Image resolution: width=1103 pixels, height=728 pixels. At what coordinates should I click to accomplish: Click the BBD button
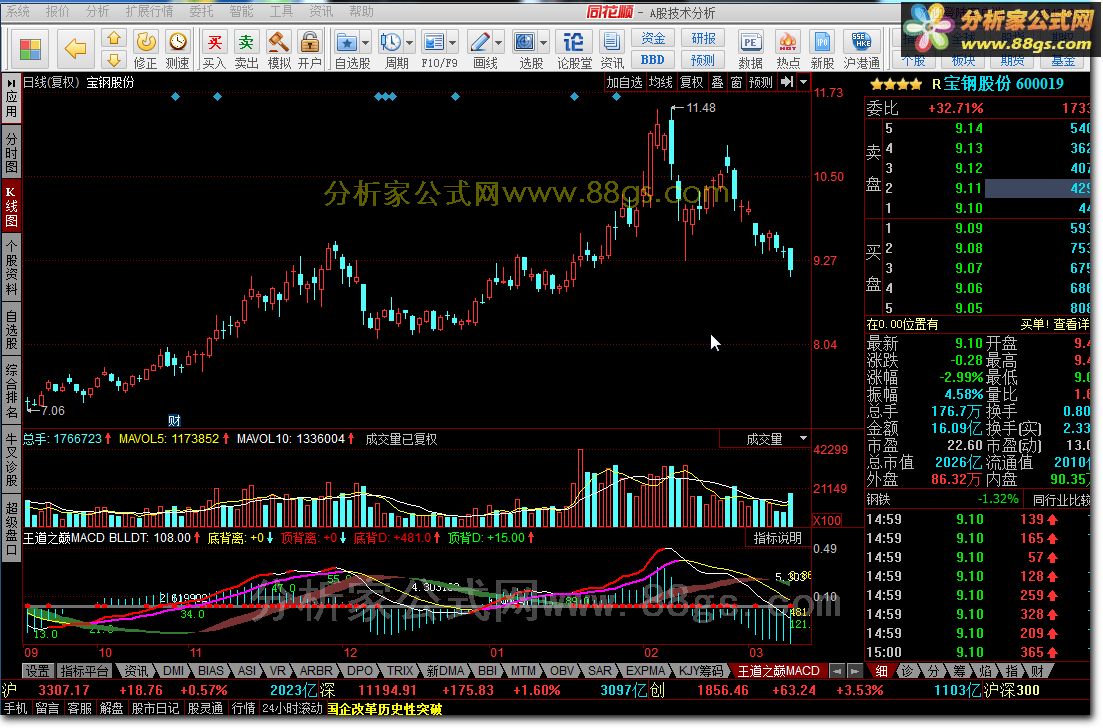coord(653,60)
